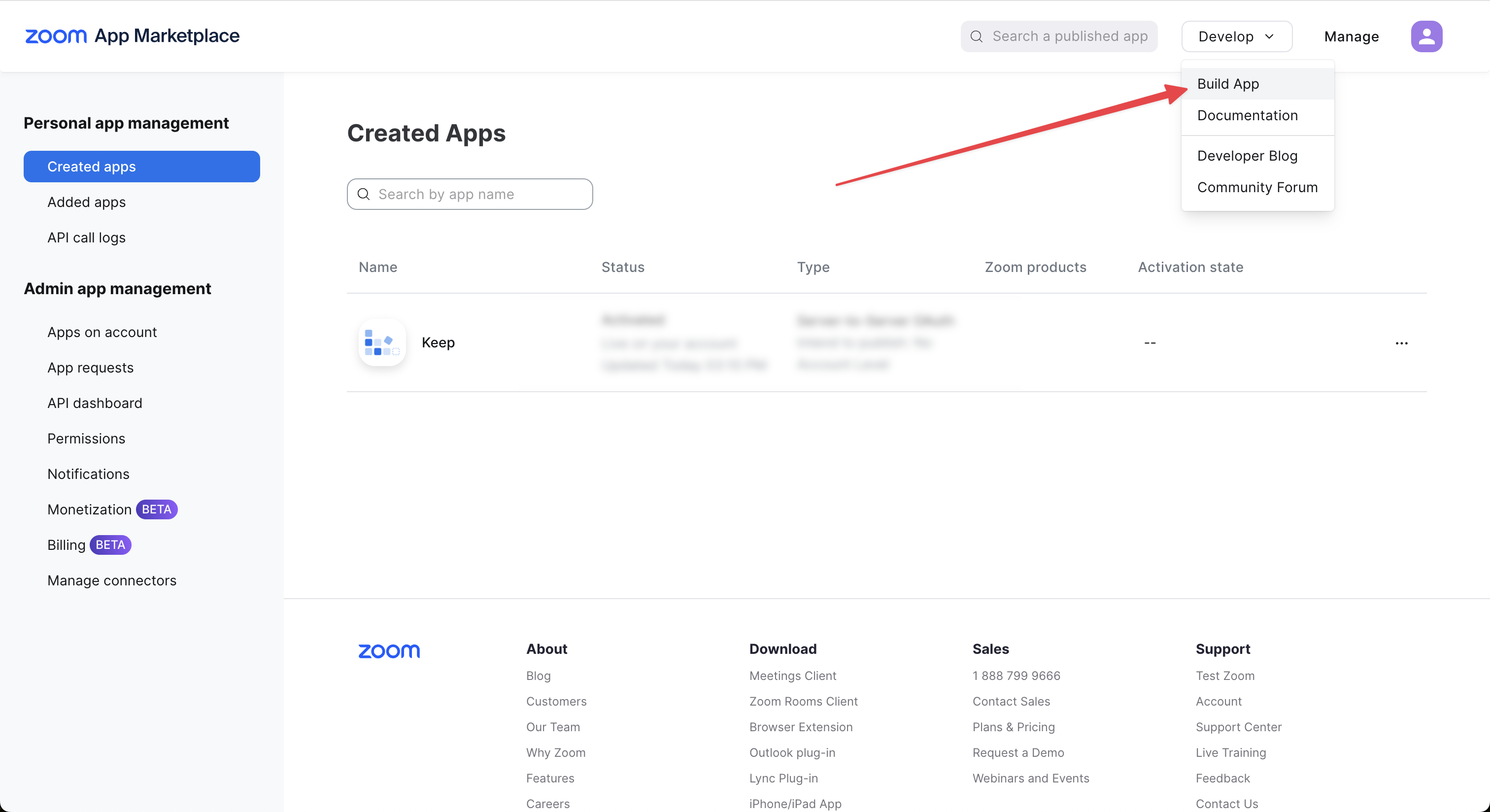This screenshot has height=812, width=1490.
Task: Click the Support Center footer link
Action: (1238, 727)
